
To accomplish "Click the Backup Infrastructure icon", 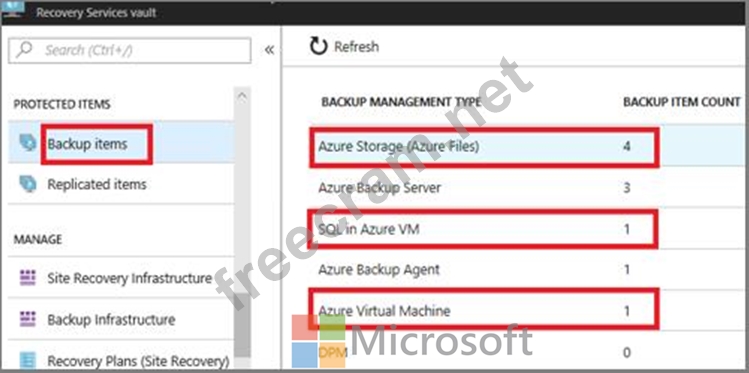I will pos(28,319).
